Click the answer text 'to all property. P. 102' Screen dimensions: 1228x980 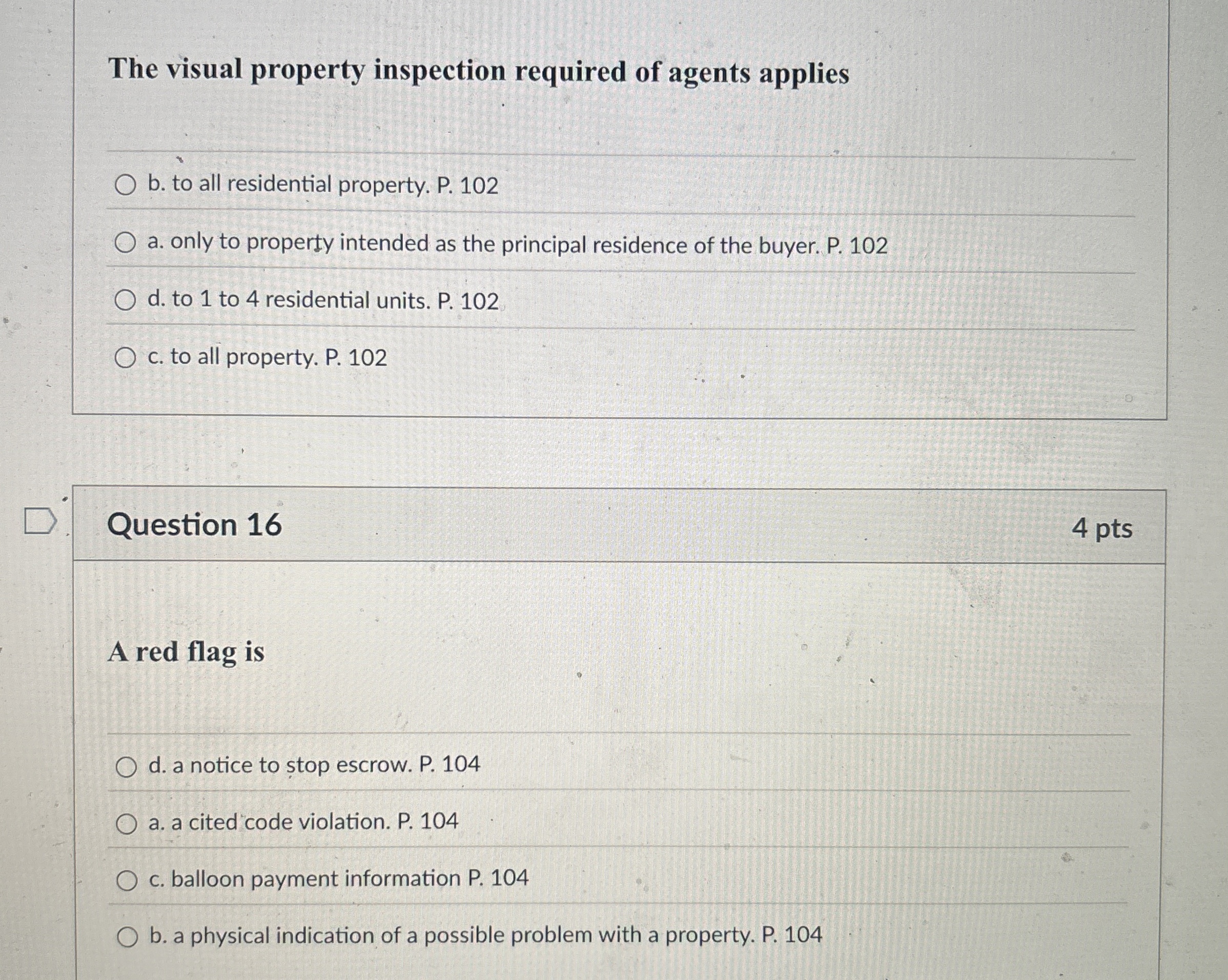[278, 357]
